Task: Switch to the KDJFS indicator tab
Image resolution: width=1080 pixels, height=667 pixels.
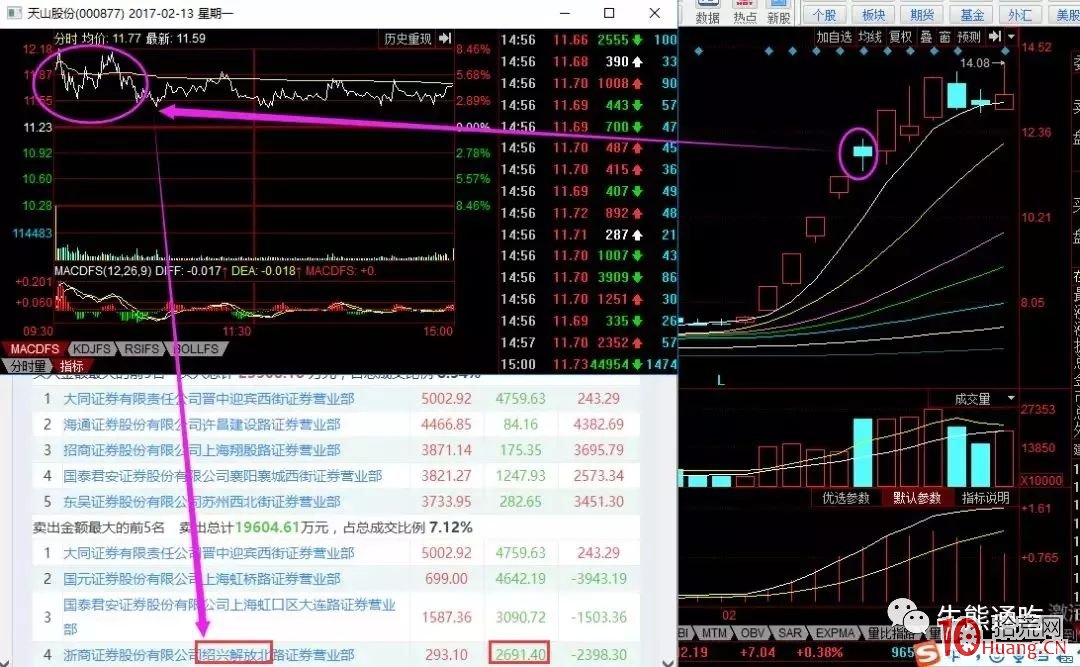Action: pyautogui.click(x=92, y=349)
